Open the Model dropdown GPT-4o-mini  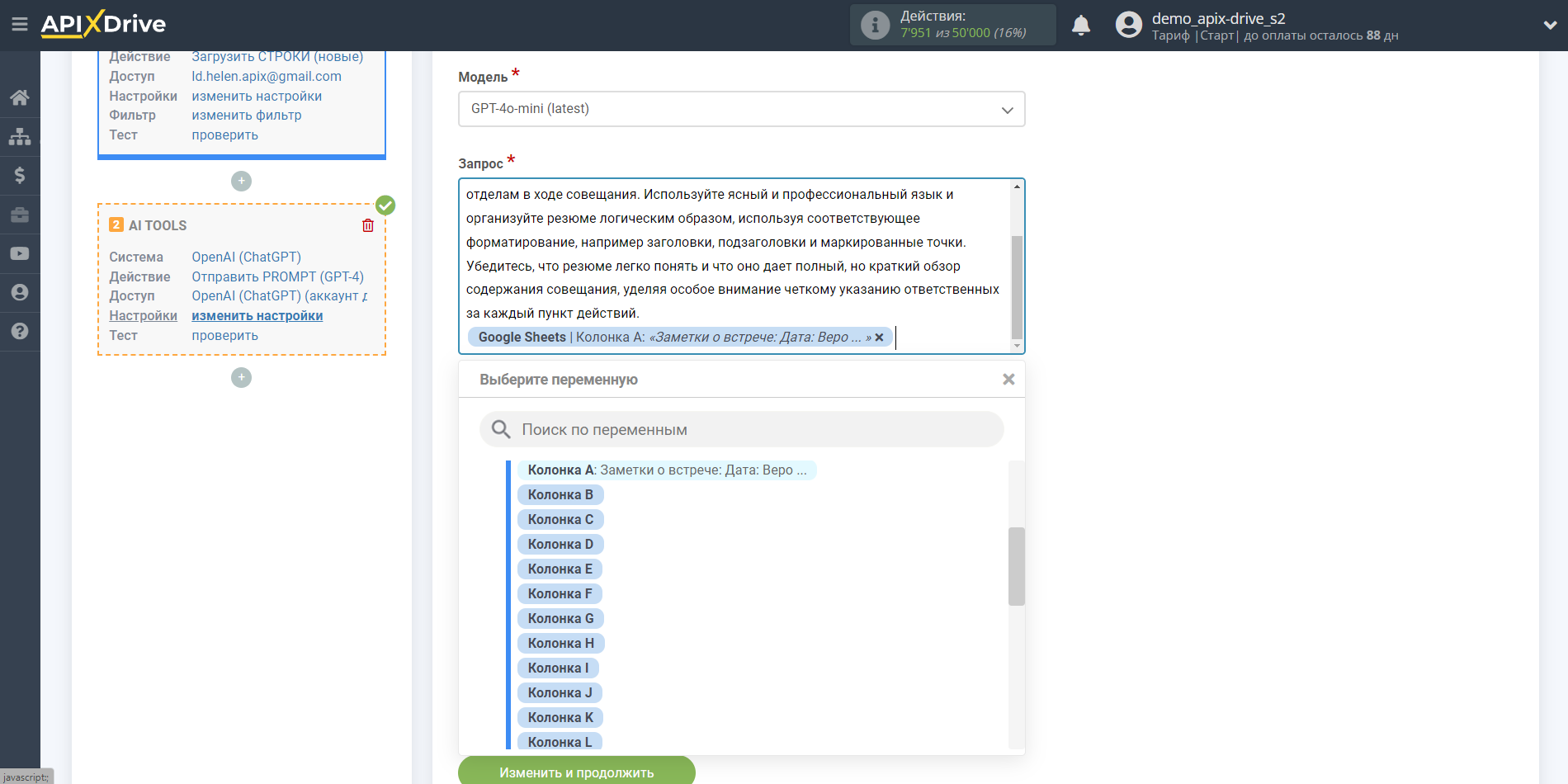tap(741, 109)
